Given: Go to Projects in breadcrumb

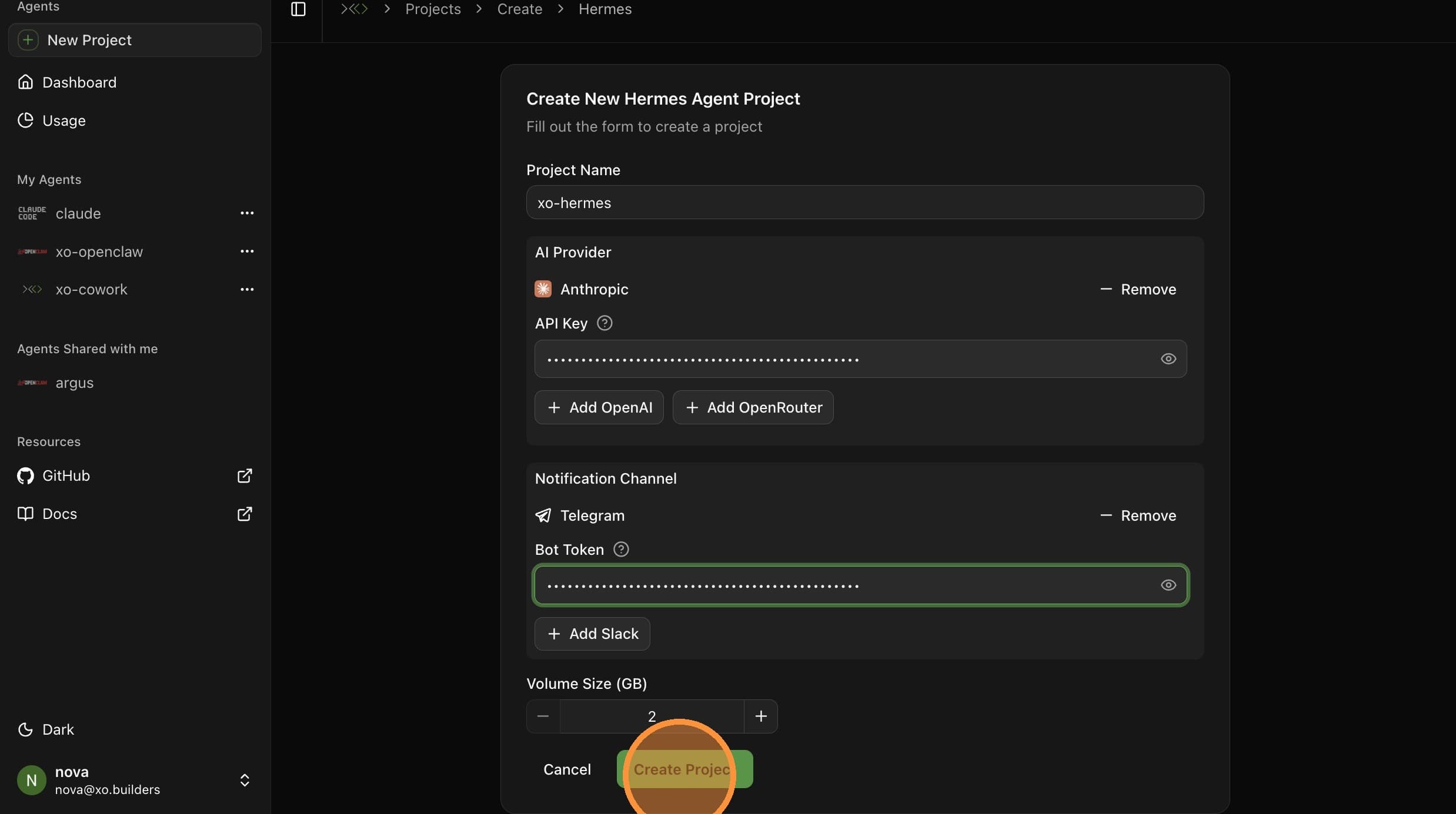Looking at the screenshot, I should point(433,9).
